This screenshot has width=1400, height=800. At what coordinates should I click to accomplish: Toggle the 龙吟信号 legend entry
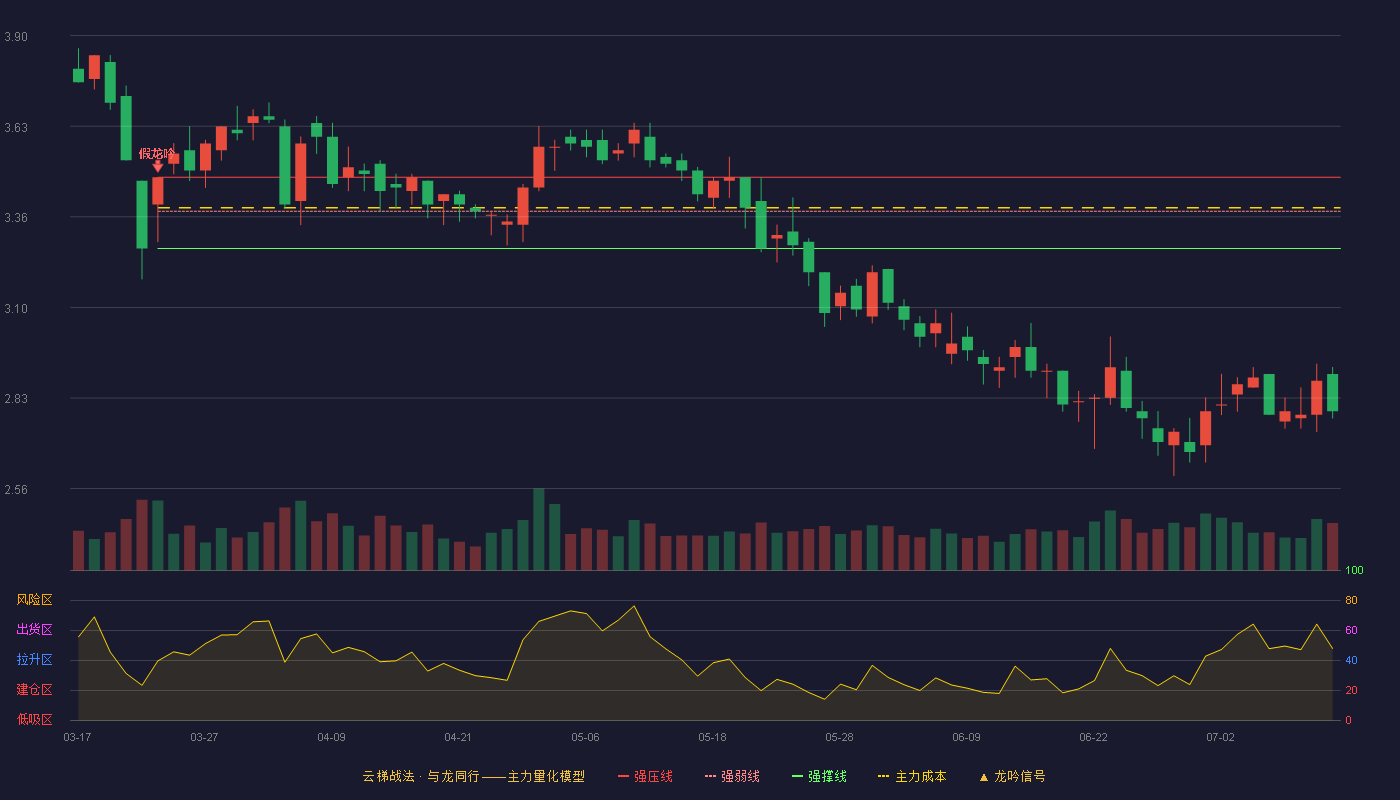coord(1012,776)
